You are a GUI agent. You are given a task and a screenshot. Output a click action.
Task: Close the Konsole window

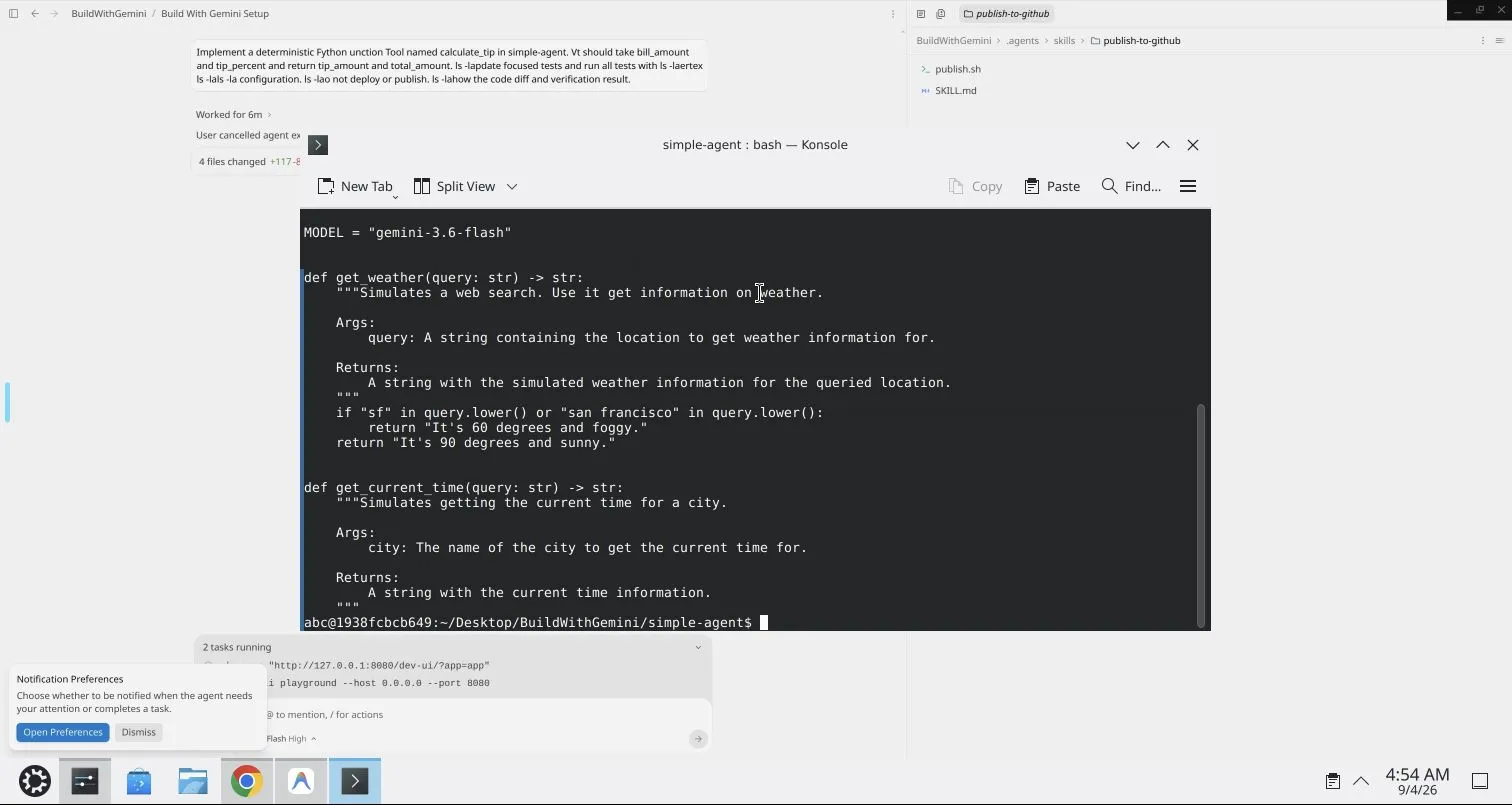point(1193,145)
